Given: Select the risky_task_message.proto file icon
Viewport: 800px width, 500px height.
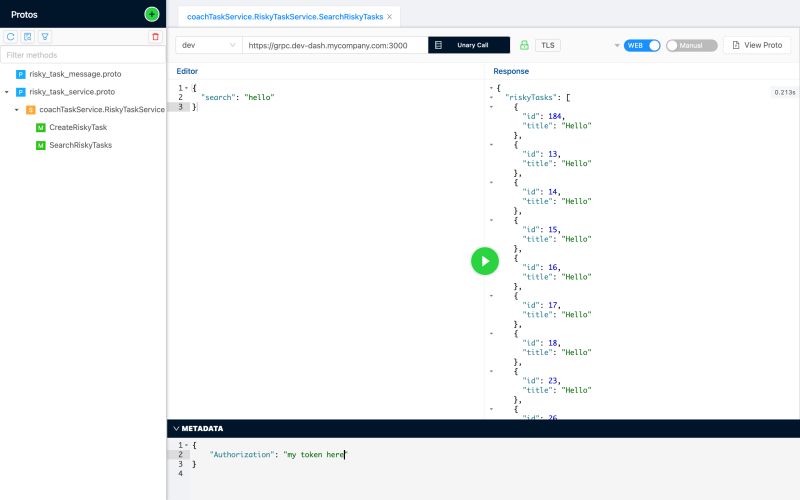Looking at the screenshot, I should click(20, 74).
